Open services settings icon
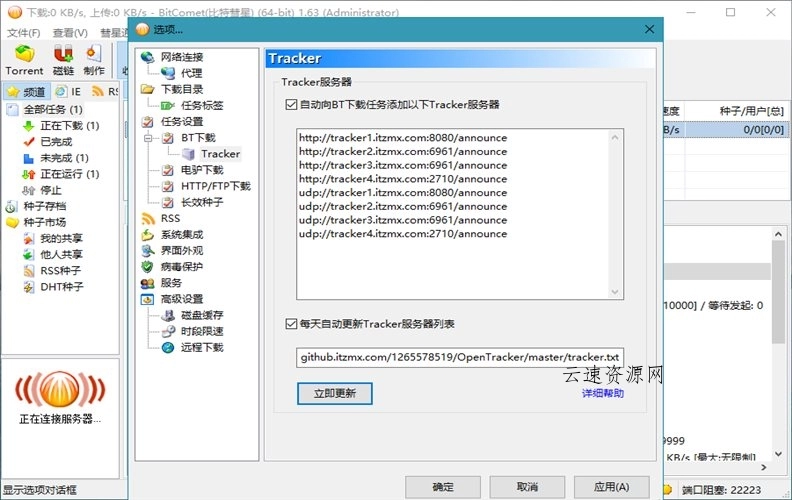 [x=147, y=283]
